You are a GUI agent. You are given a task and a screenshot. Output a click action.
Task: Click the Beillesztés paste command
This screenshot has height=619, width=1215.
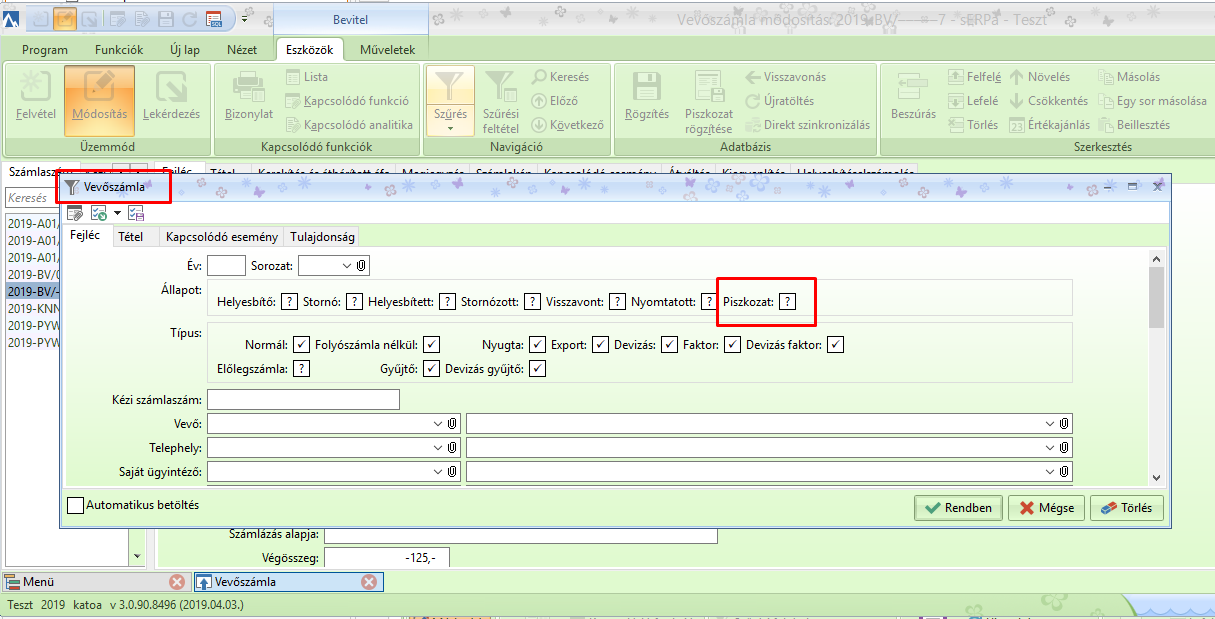coord(1134,125)
